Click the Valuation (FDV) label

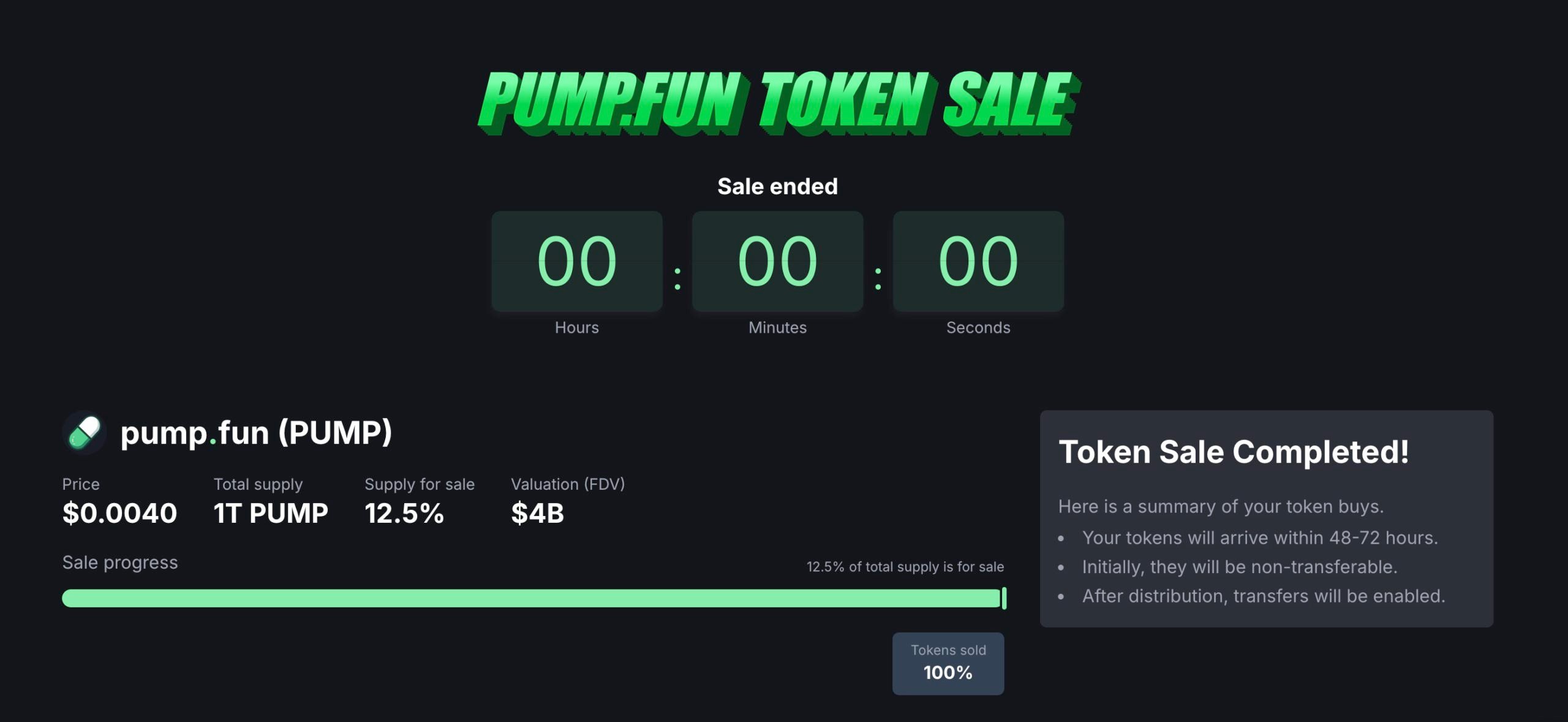[x=568, y=484]
